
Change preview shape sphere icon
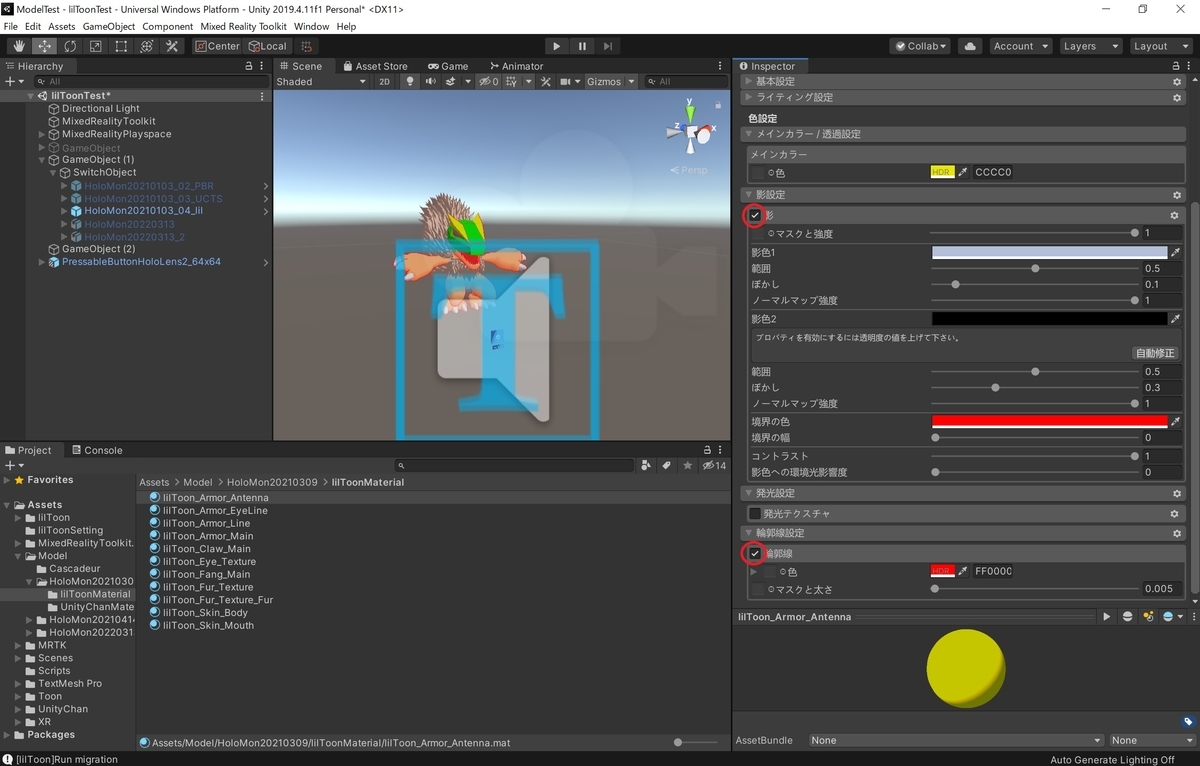click(x=1128, y=617)
